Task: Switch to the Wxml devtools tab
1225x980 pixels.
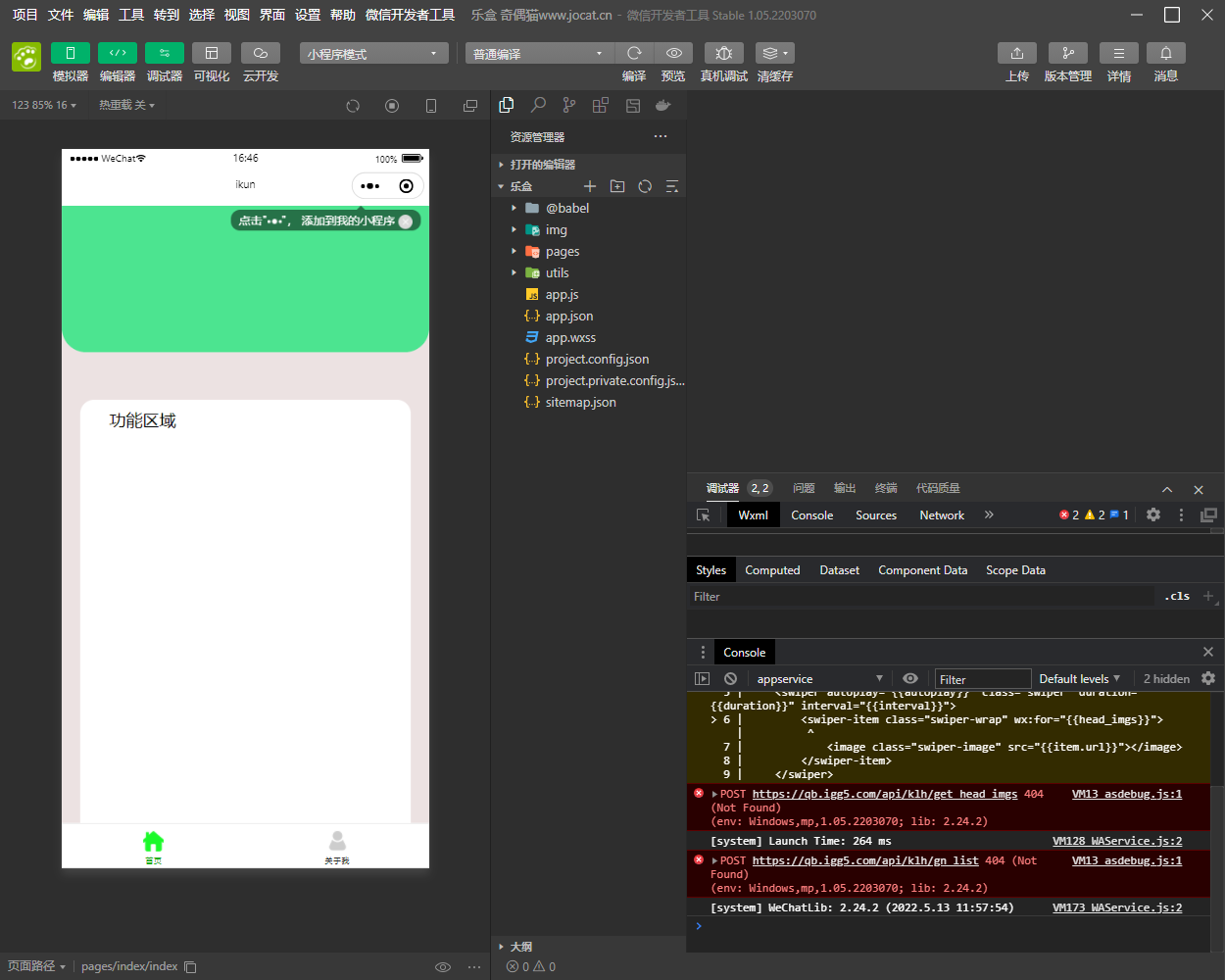Action: 753,514
